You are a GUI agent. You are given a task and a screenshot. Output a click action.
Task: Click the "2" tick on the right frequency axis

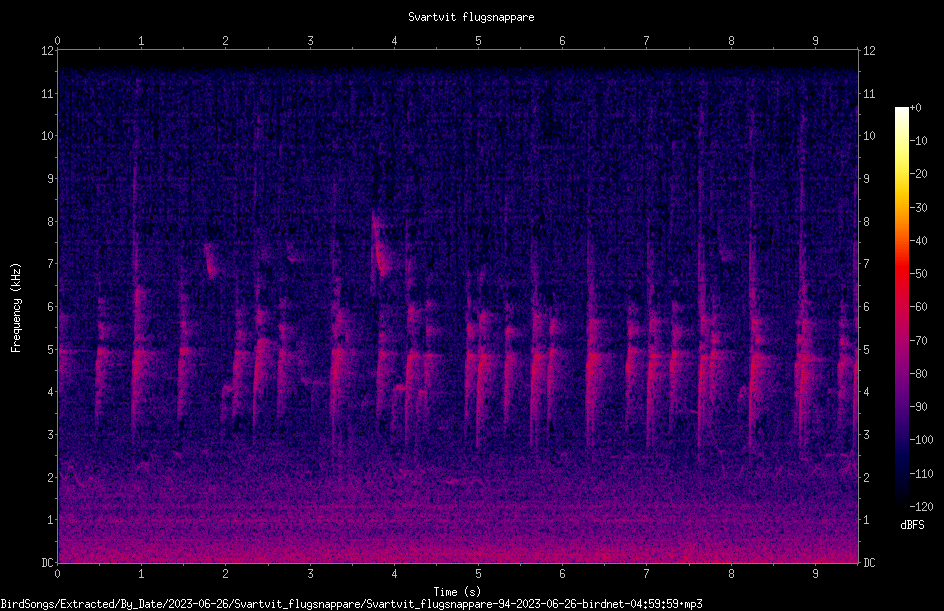click(x=866, y=477)
